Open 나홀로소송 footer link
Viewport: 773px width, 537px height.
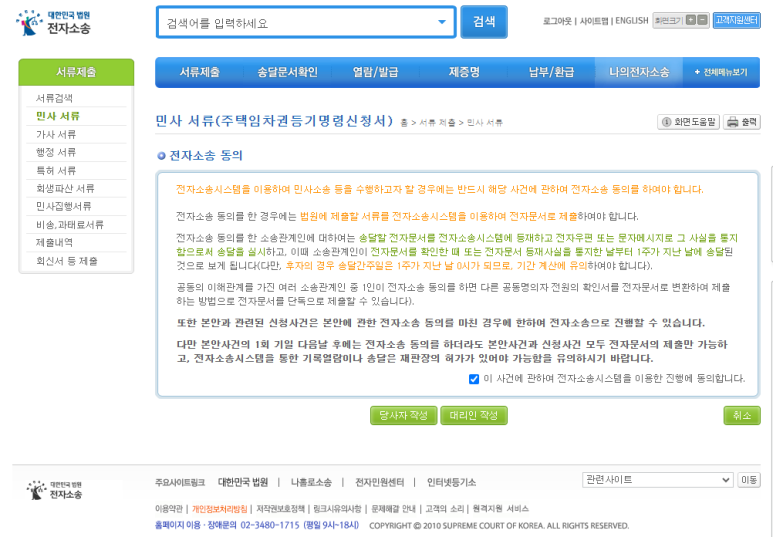(311, 482)
